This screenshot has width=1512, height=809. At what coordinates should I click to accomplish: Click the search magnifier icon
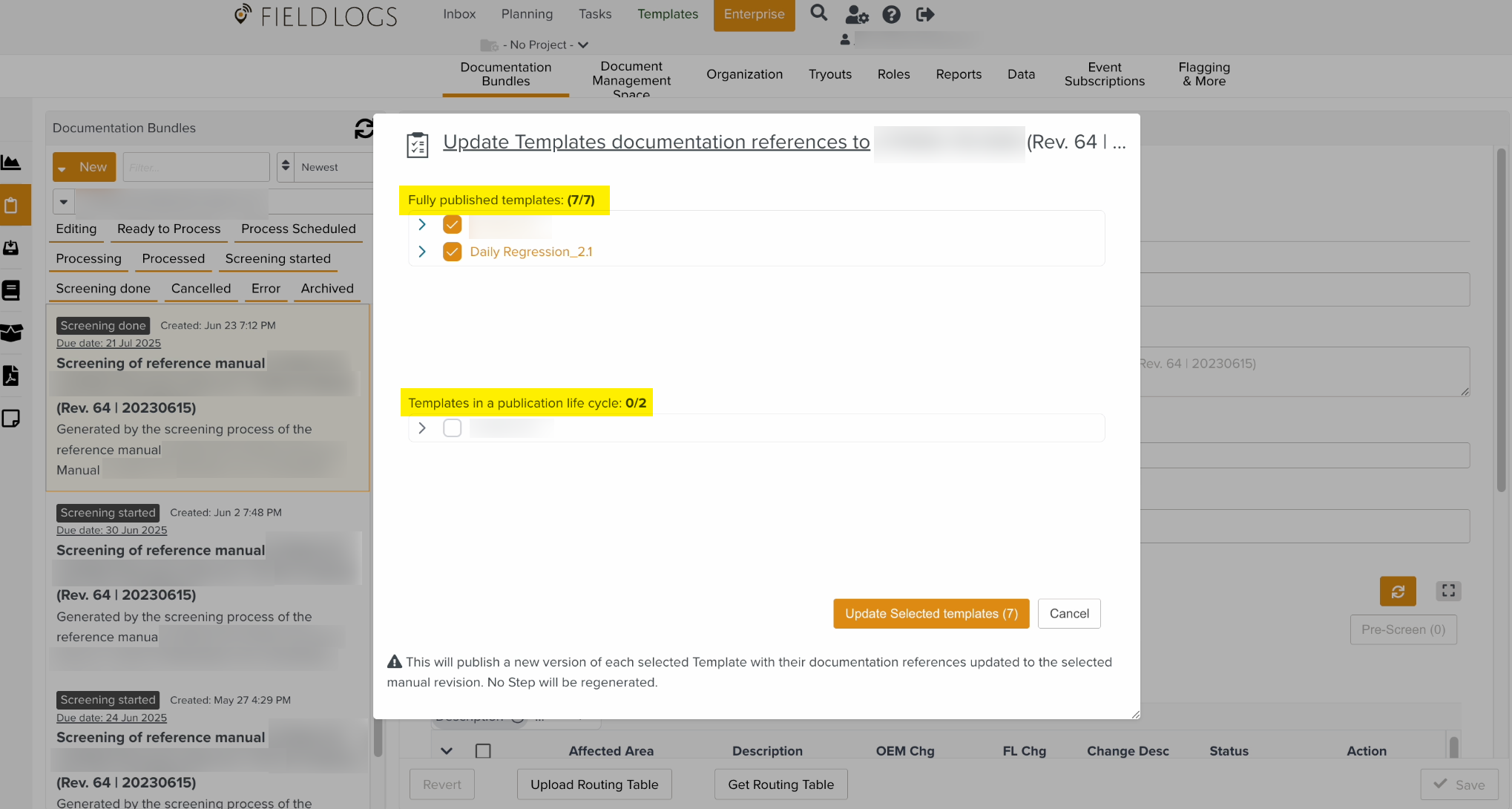pyautogui.click(x=818, y=13)
